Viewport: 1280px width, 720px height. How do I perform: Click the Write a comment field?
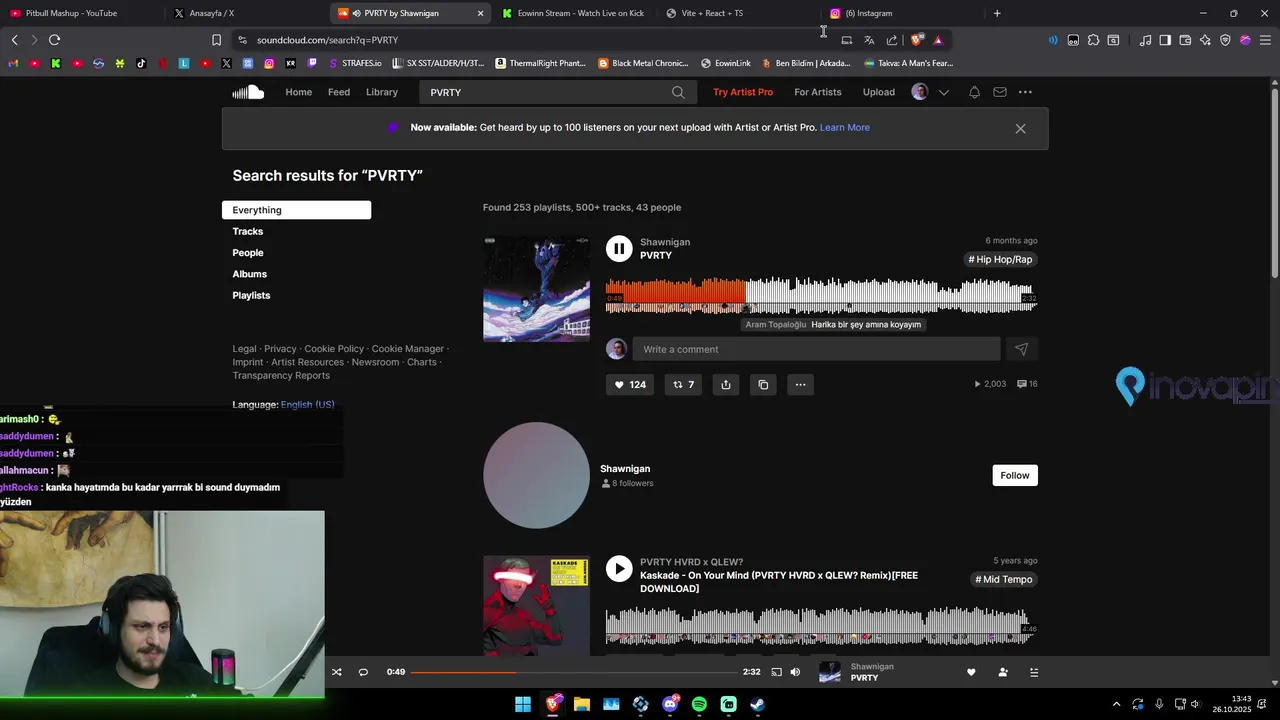(x=816, y=349)
